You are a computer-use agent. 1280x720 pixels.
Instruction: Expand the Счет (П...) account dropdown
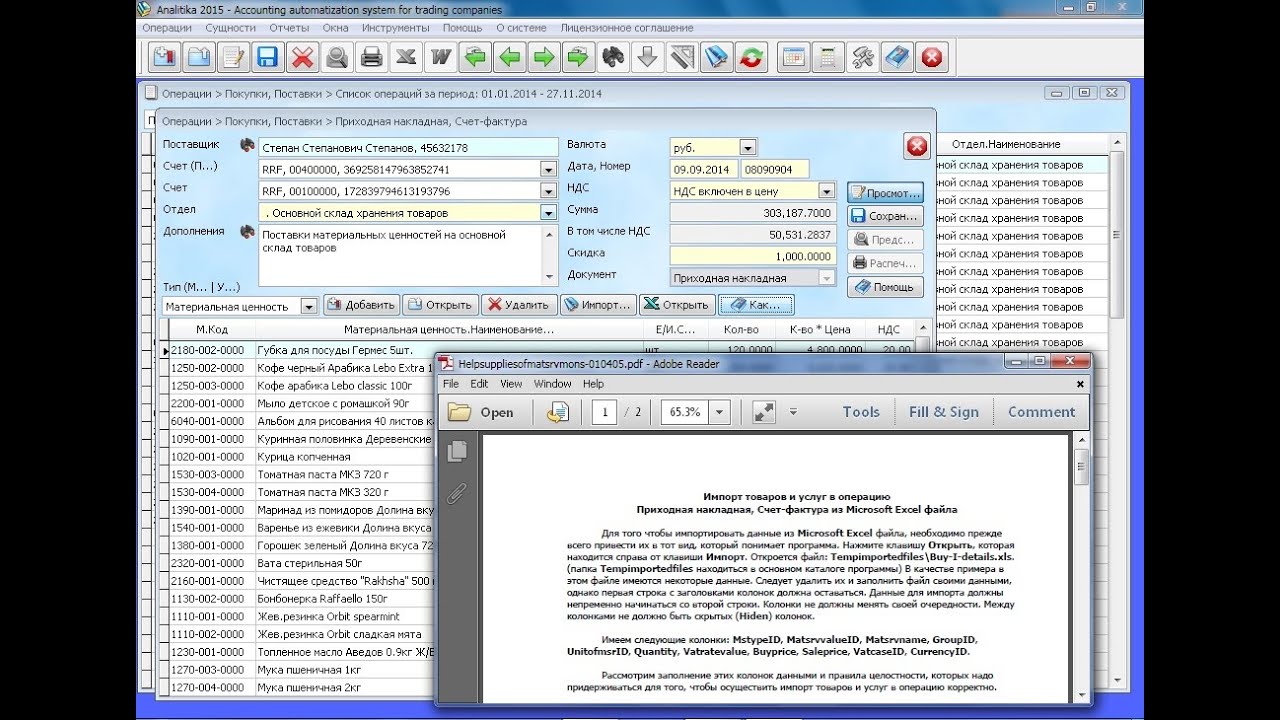(548, 169)
